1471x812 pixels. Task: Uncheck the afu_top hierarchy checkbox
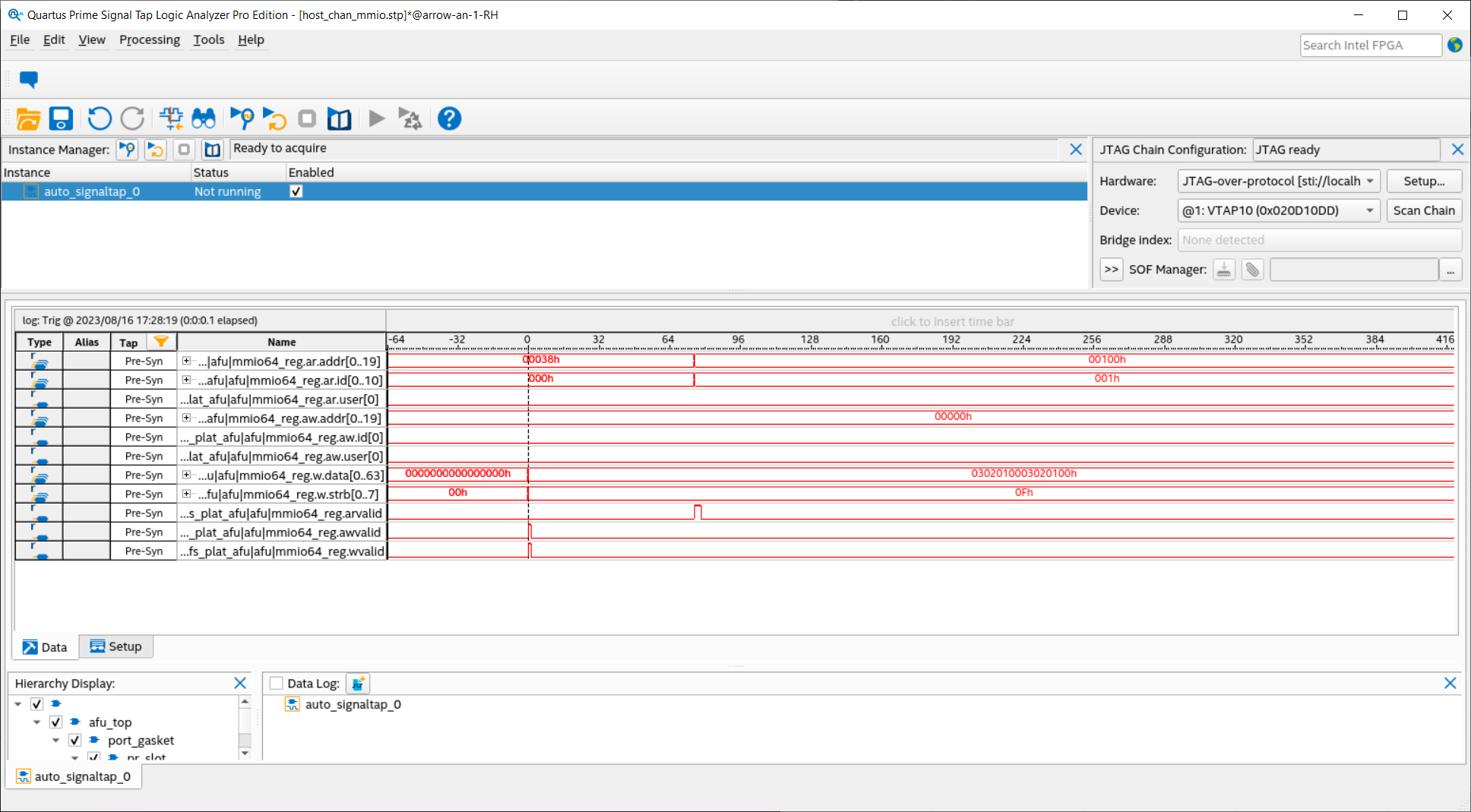(55, 722)
